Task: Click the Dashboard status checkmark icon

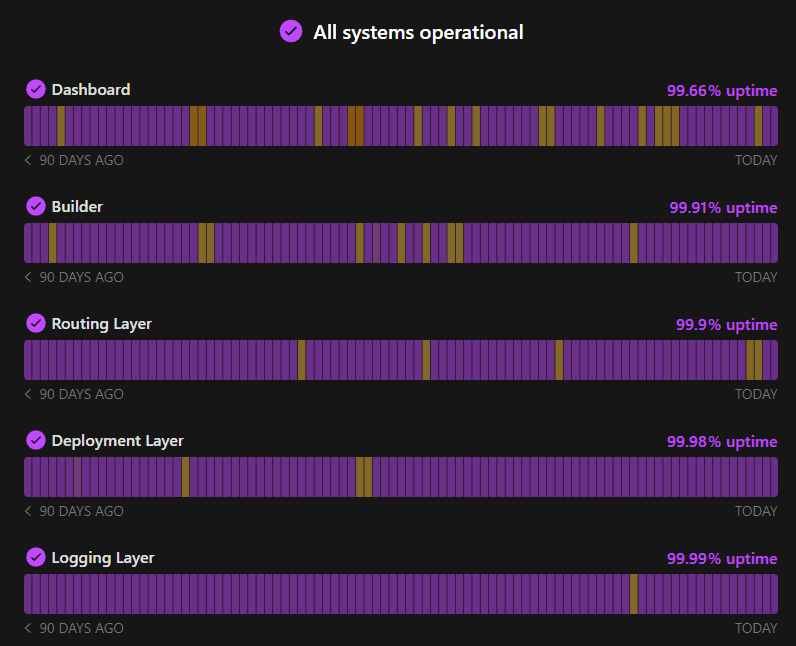Action: (36, 89)
